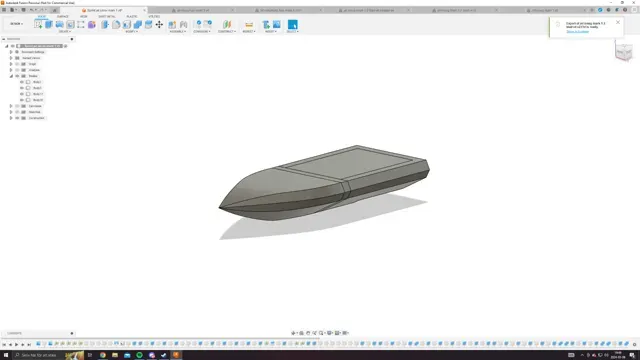Expand the Origin folder in browser
This screenshot has height=360, width=640.
(11, 64)
